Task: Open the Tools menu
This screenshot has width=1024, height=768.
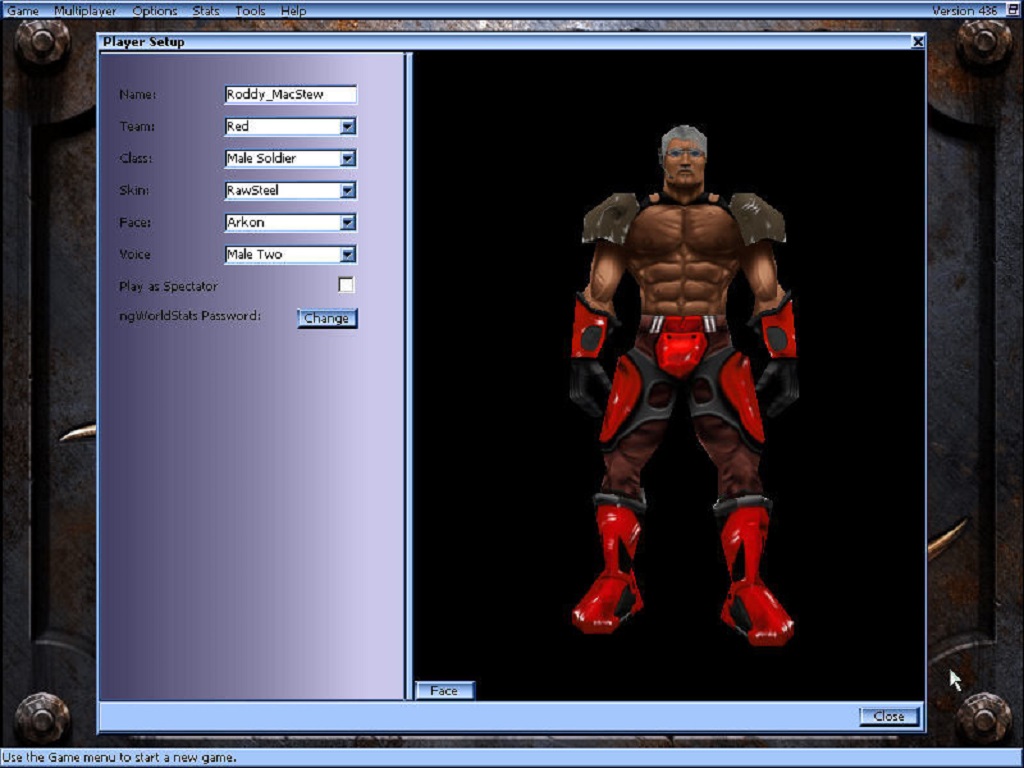Action: 250,11
